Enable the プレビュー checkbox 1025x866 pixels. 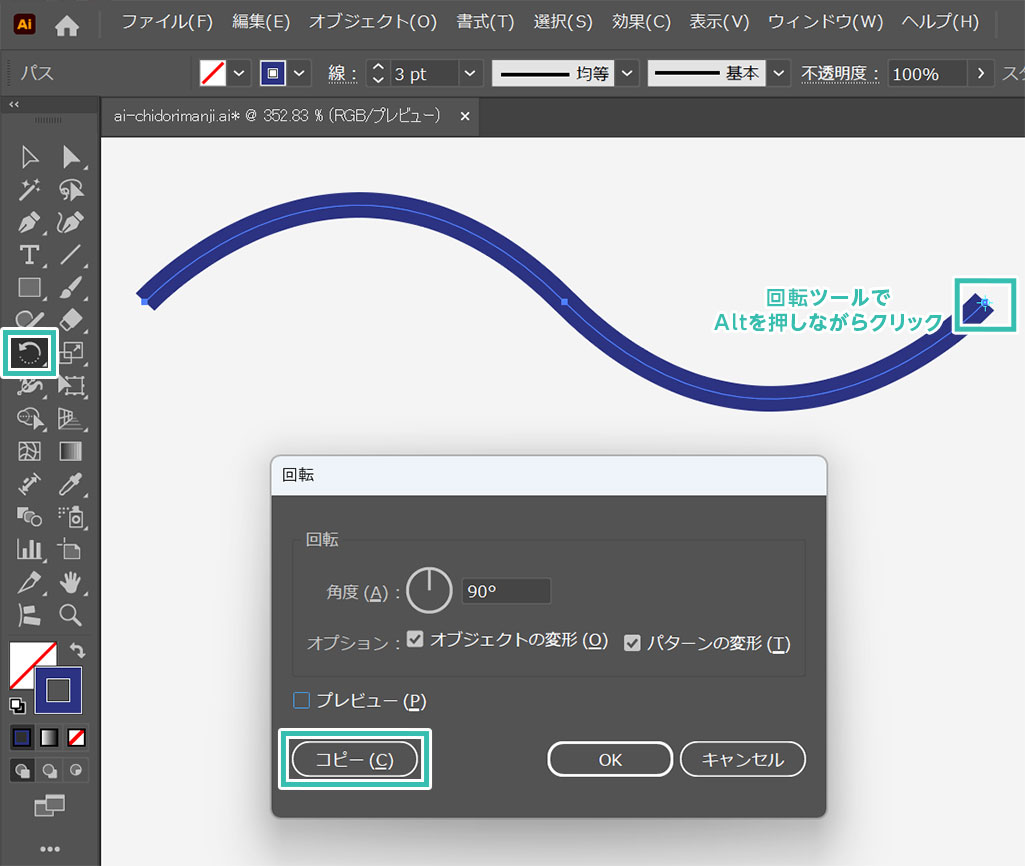coord(301,701)
